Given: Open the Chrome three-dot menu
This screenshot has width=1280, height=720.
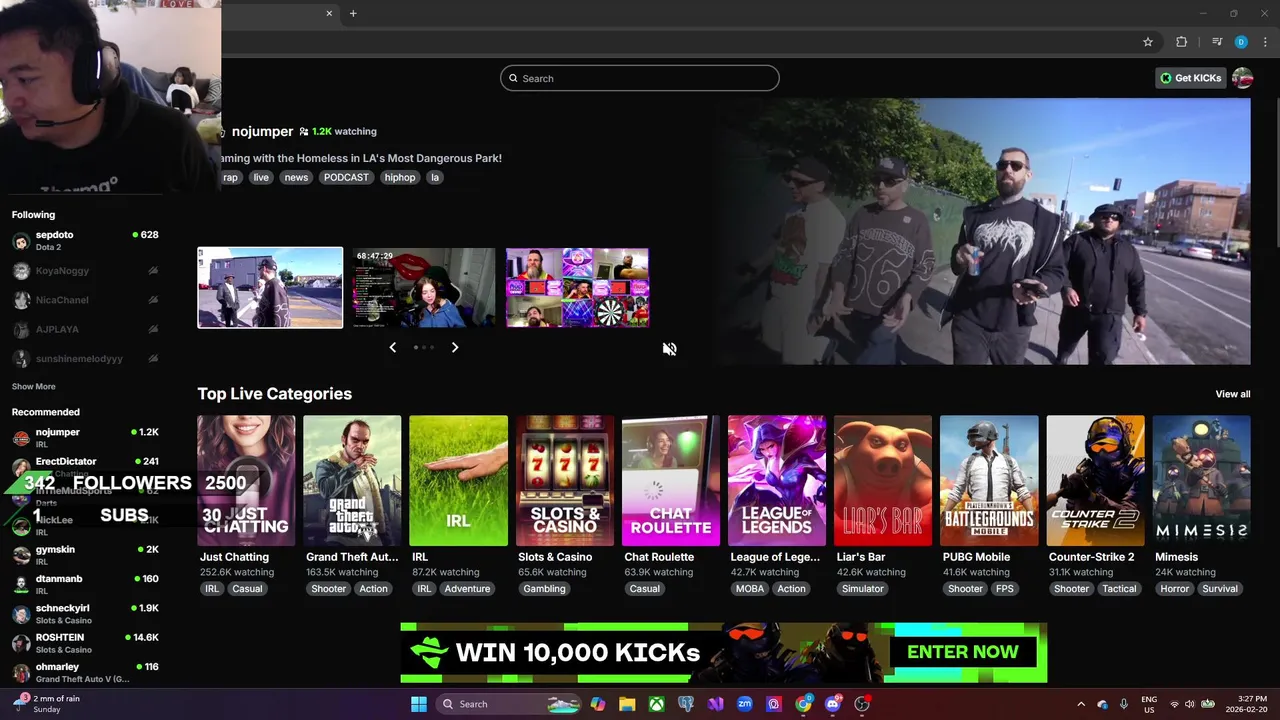Looking at the screenshot, I should [x=1265, y=42].
